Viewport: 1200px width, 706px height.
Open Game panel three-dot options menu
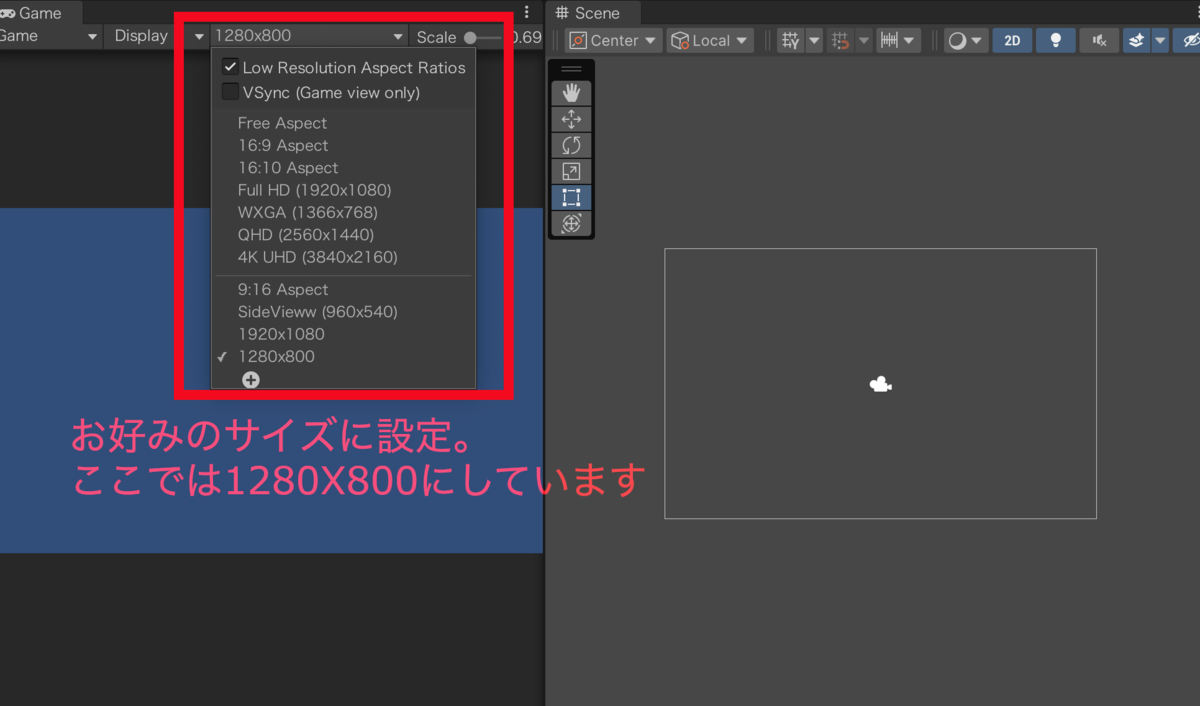[527, 13]
